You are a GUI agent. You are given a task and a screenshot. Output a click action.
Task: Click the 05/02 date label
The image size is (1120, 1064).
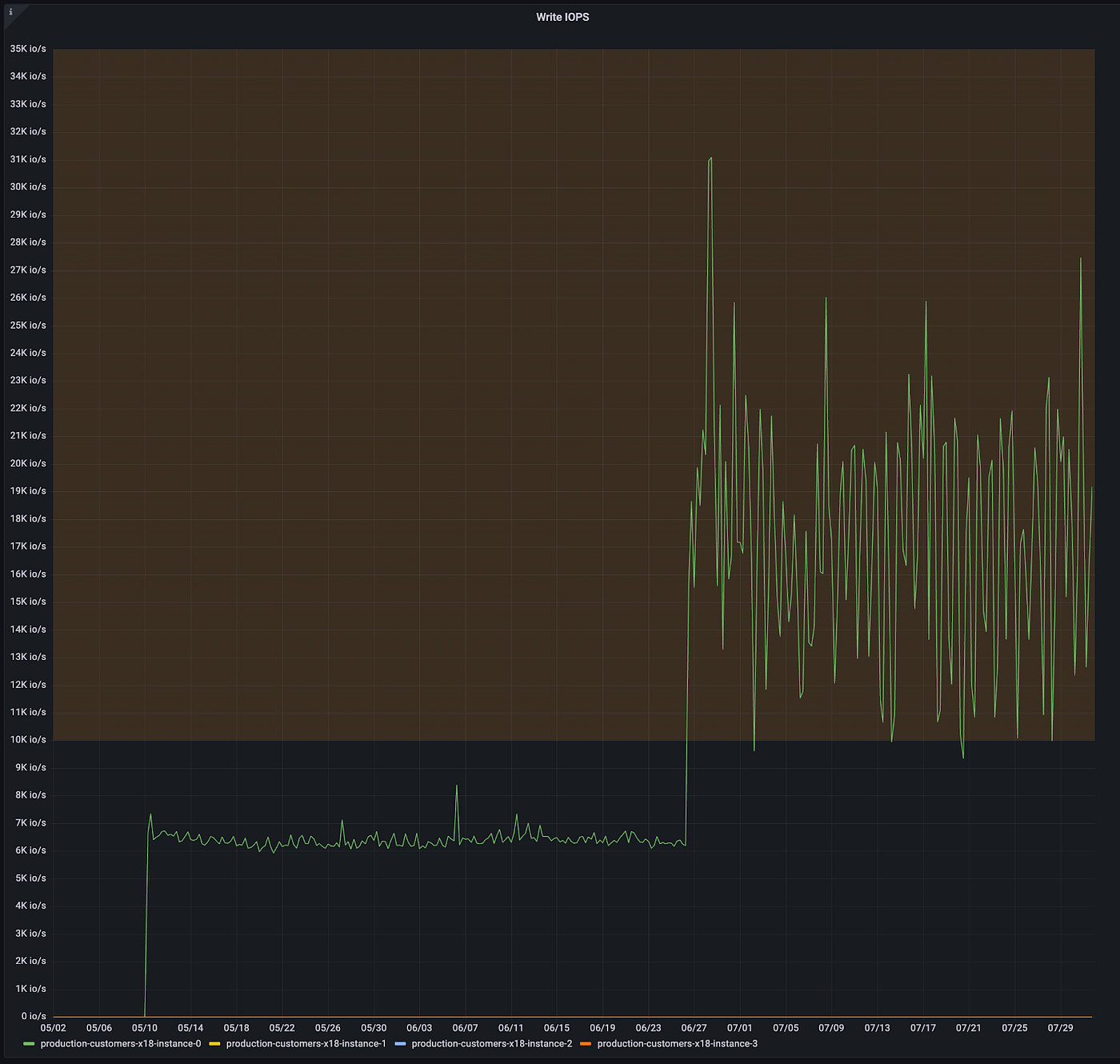54,1028
